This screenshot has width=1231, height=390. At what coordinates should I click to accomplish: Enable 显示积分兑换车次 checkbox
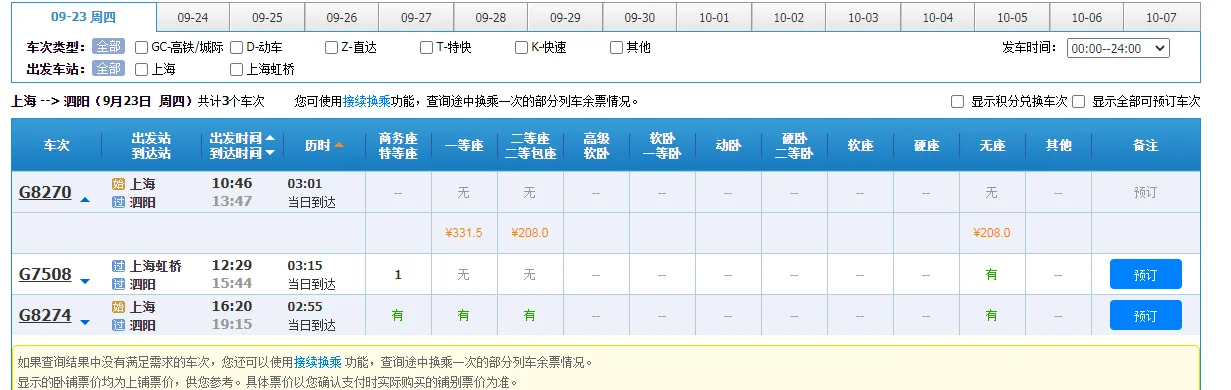[x=957, y=102]
